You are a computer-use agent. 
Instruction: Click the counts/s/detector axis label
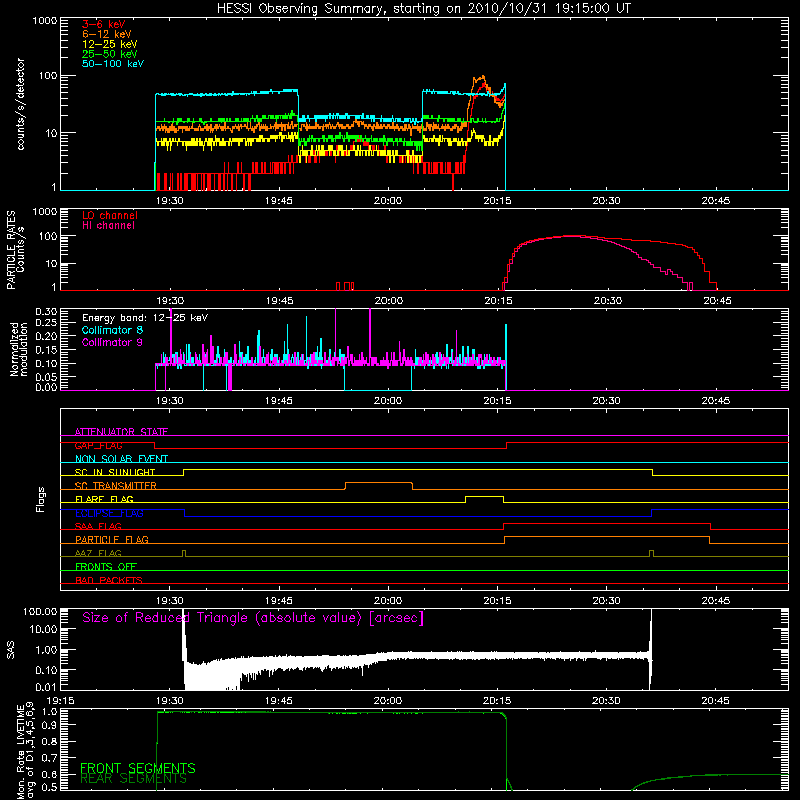point(20,104)
